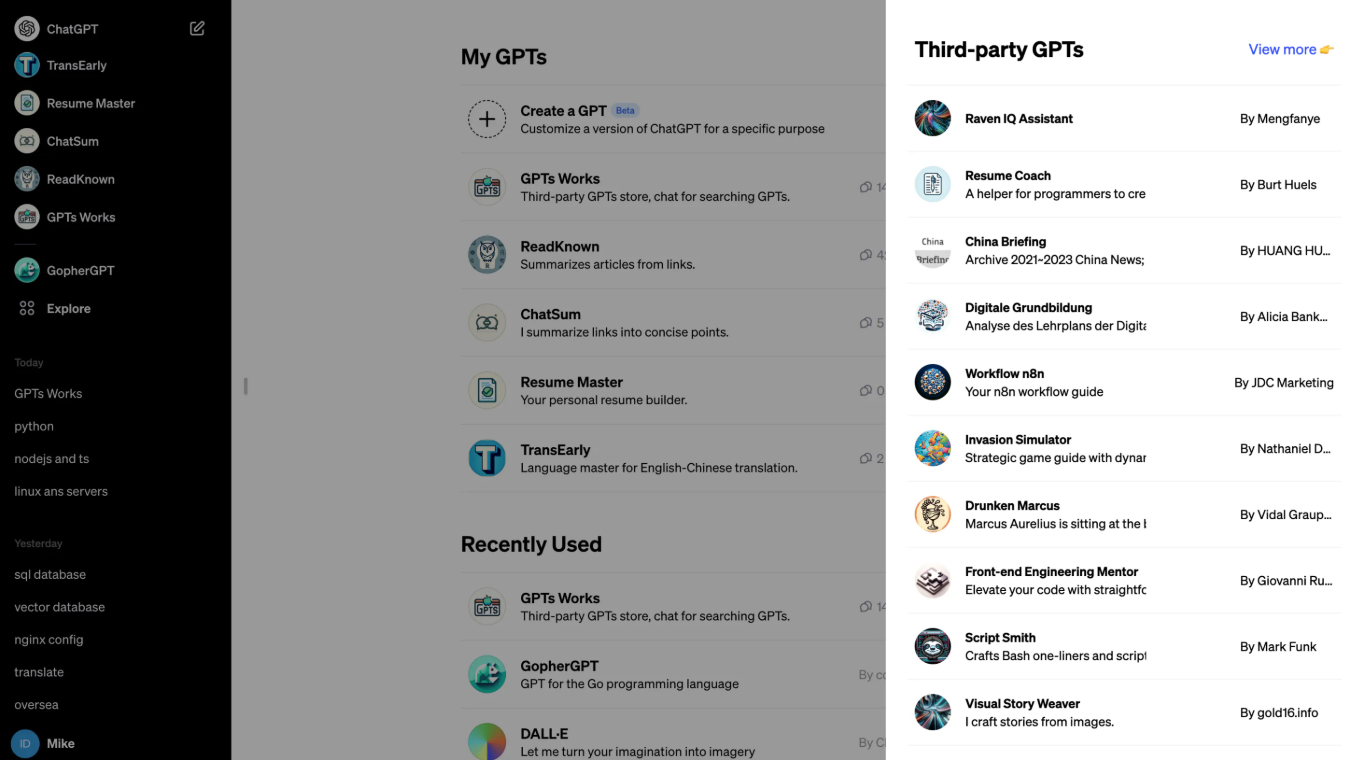Screen dimensions: 1361x760
Task: Open the Resume Coach GPT entry
Action: point(1055,184)
